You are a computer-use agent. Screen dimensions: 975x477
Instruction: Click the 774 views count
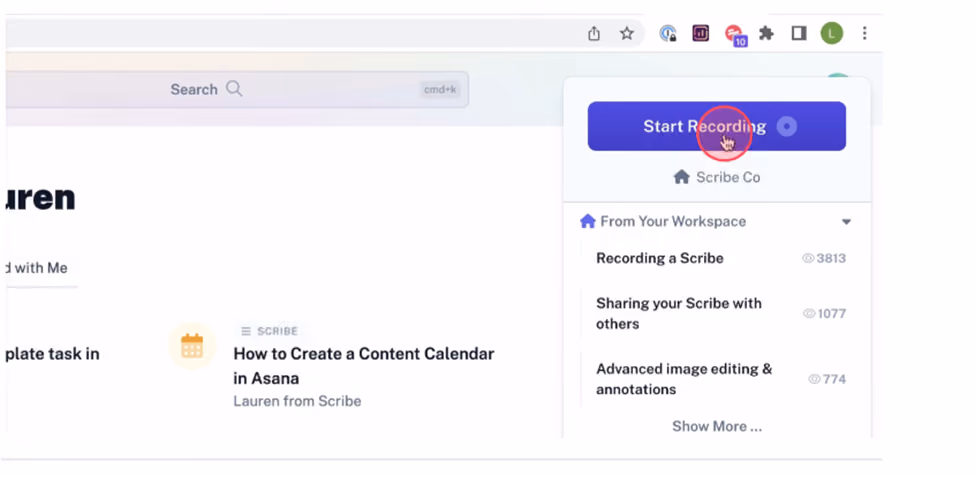point(827,379)
